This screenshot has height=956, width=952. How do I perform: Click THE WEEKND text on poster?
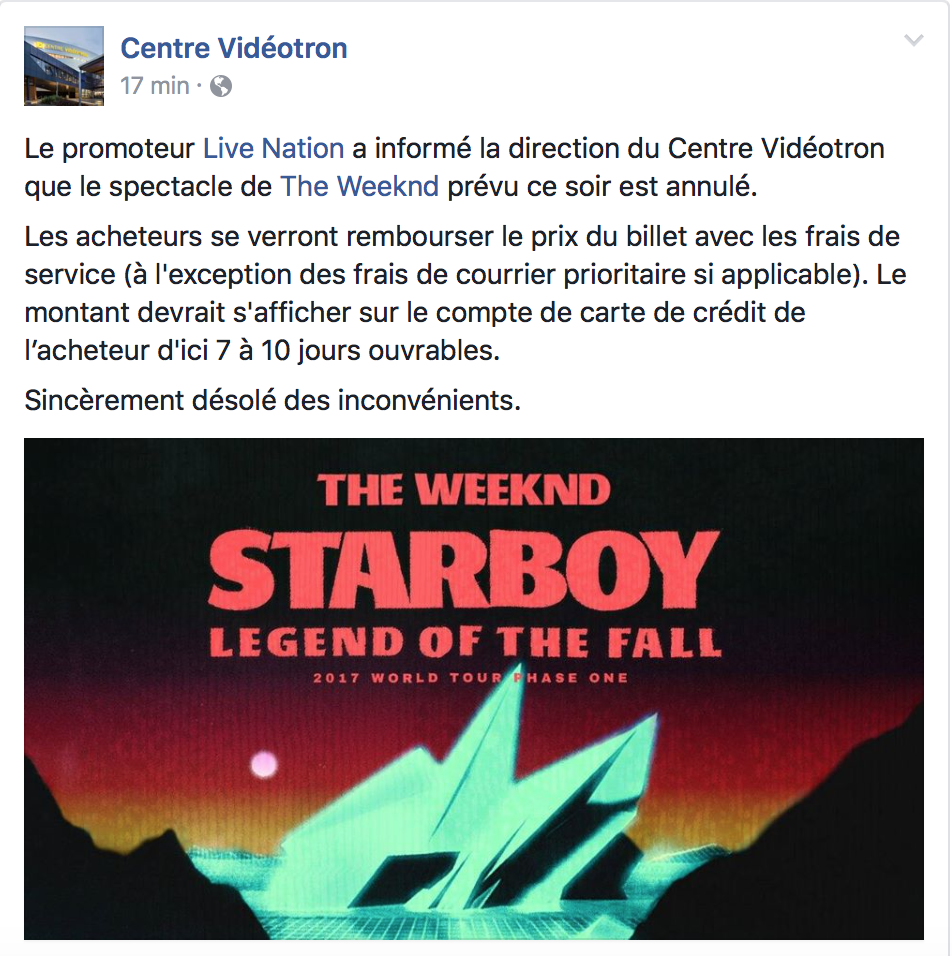coord(463,490)
